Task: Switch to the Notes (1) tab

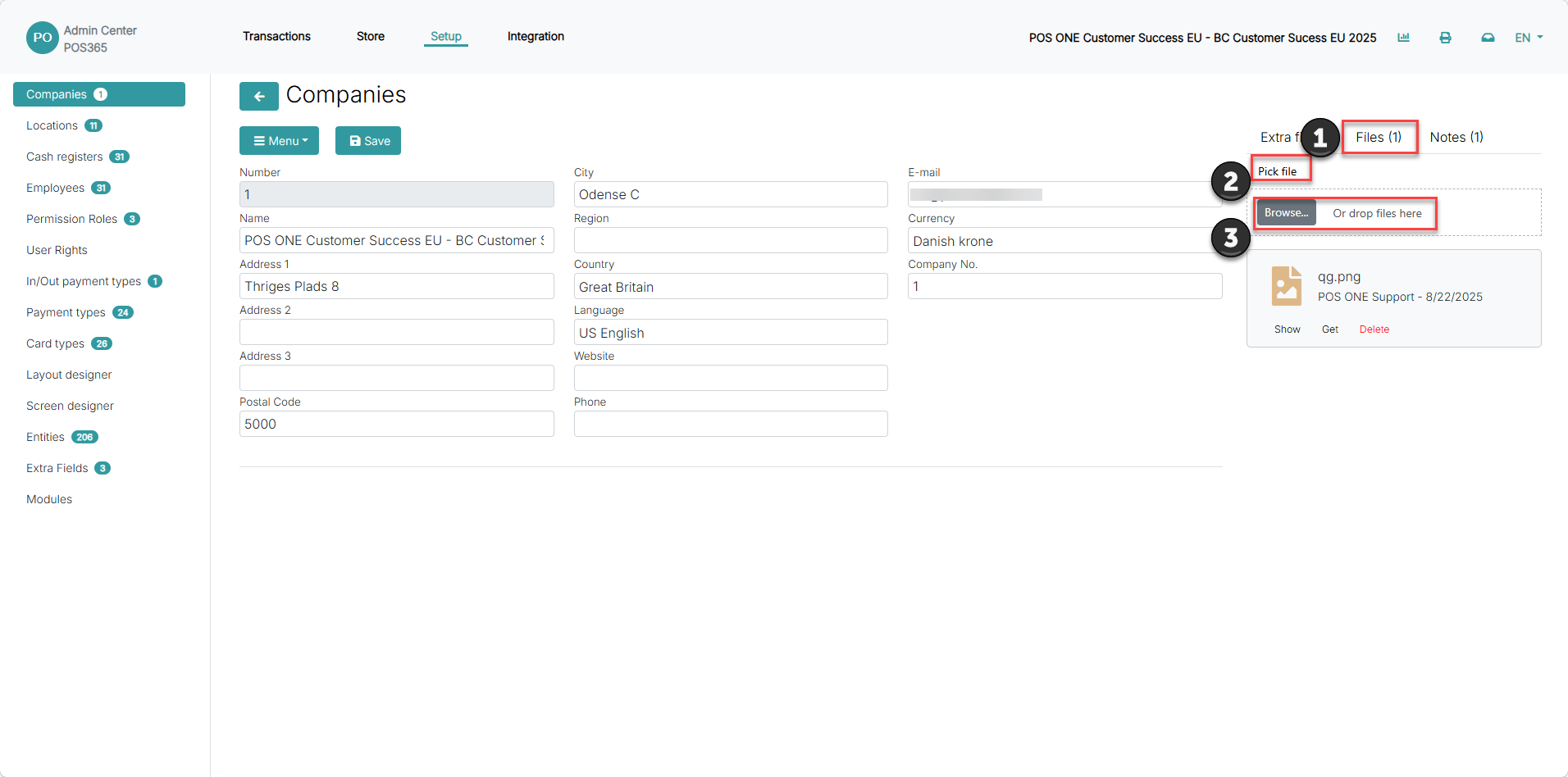Action: 1456,137
